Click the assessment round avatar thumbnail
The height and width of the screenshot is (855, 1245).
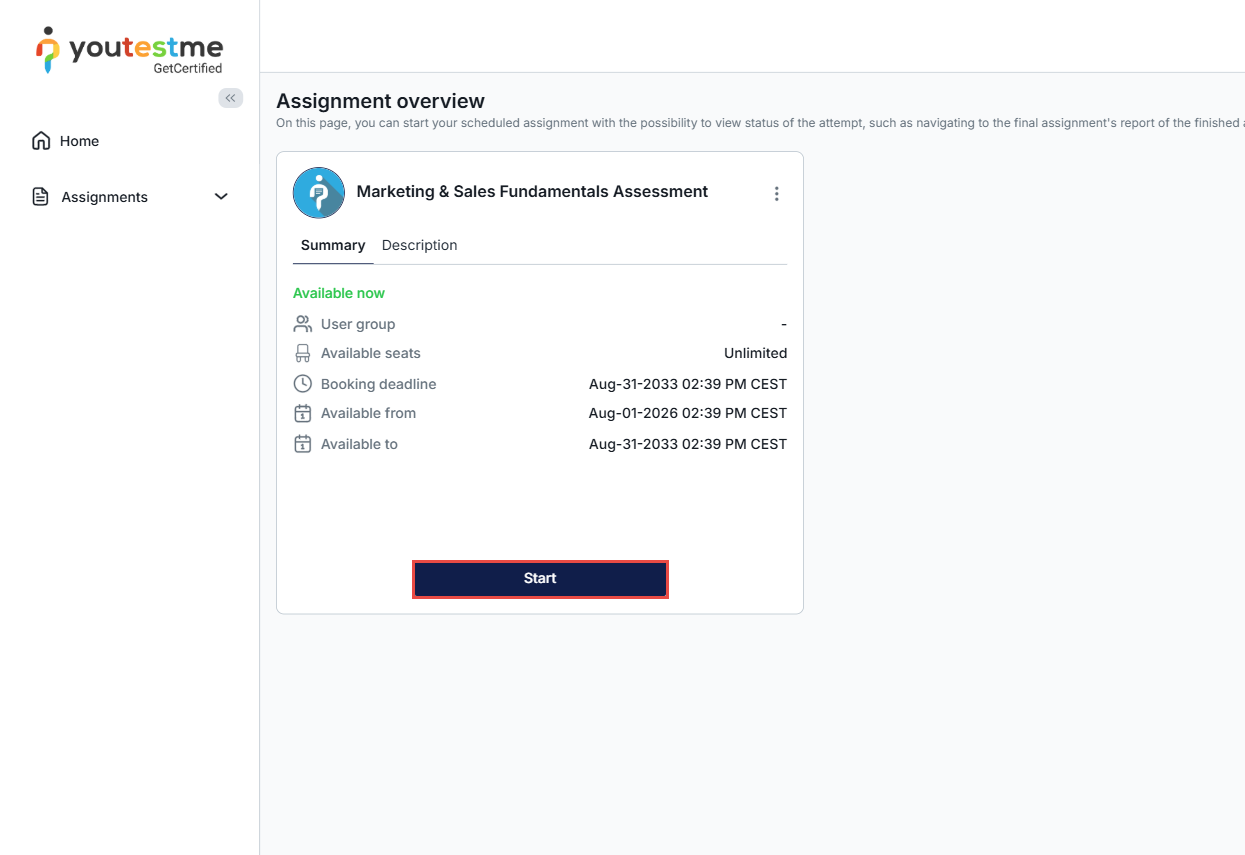319,193
